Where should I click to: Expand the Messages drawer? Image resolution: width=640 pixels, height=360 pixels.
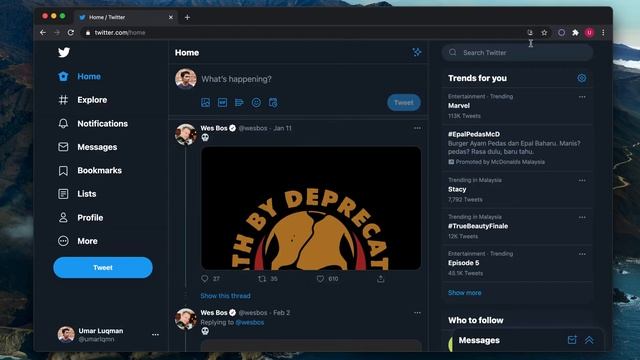[x=589, y=340]
